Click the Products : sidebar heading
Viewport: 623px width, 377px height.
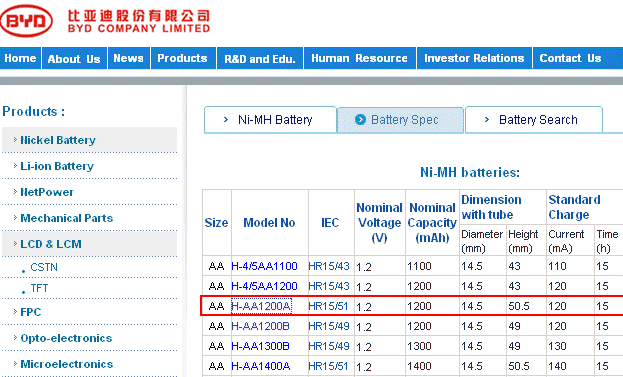34,112
